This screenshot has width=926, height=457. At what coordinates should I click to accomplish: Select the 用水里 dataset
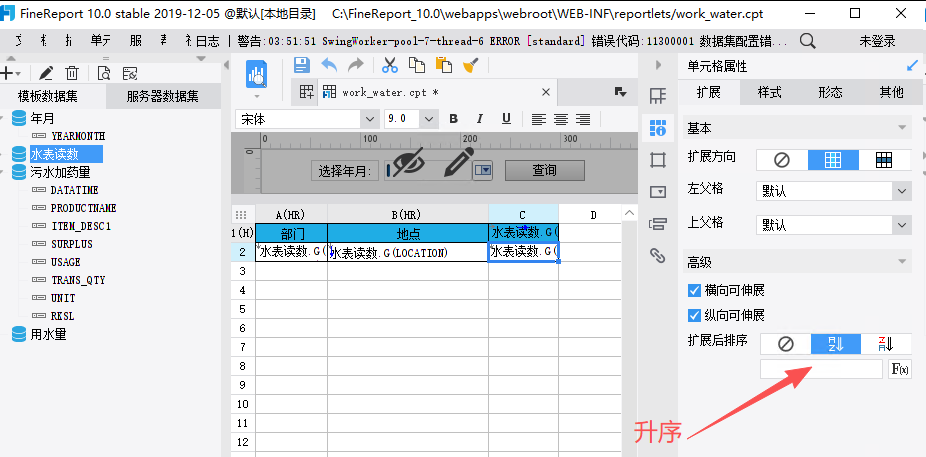coord(48,335)
